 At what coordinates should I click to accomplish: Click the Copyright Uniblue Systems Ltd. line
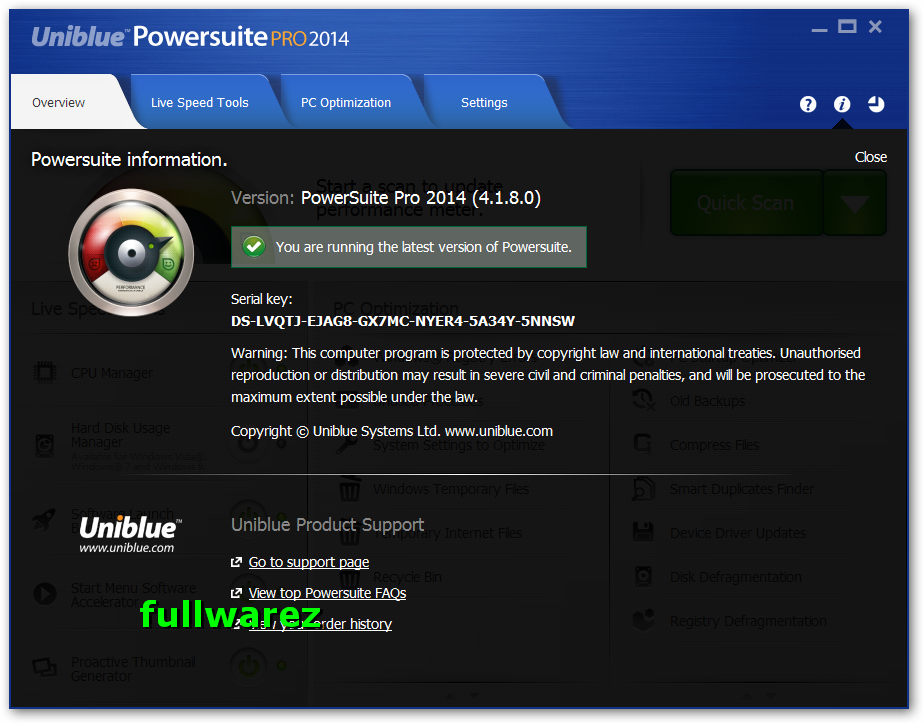pos(392,431)
